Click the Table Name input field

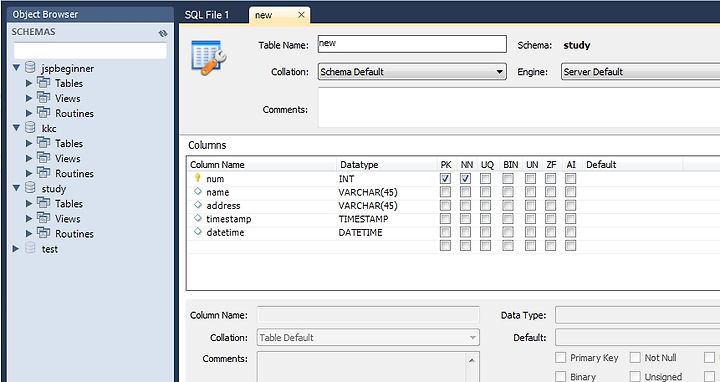coord(412,44)
